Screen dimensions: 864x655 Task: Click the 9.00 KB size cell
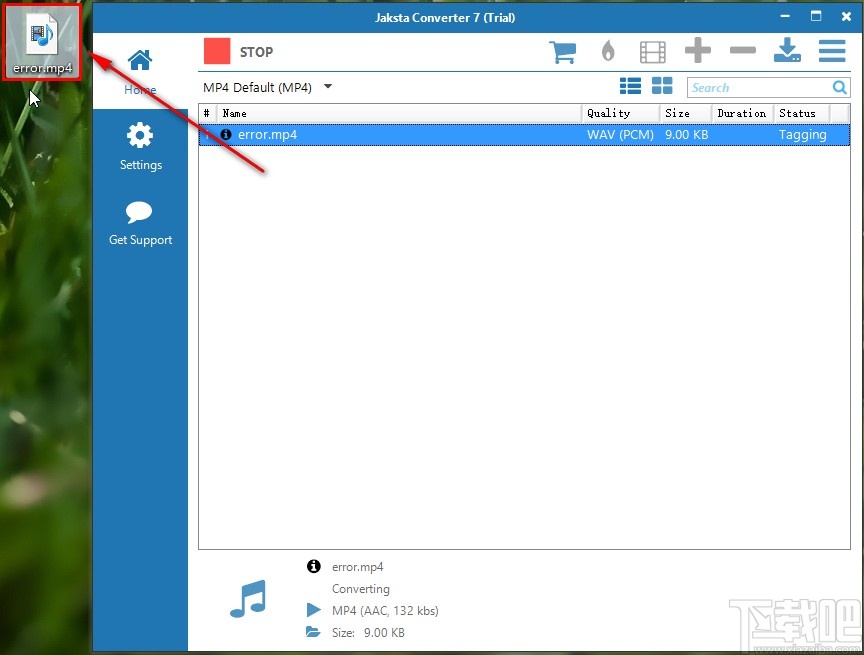point(687,135)
